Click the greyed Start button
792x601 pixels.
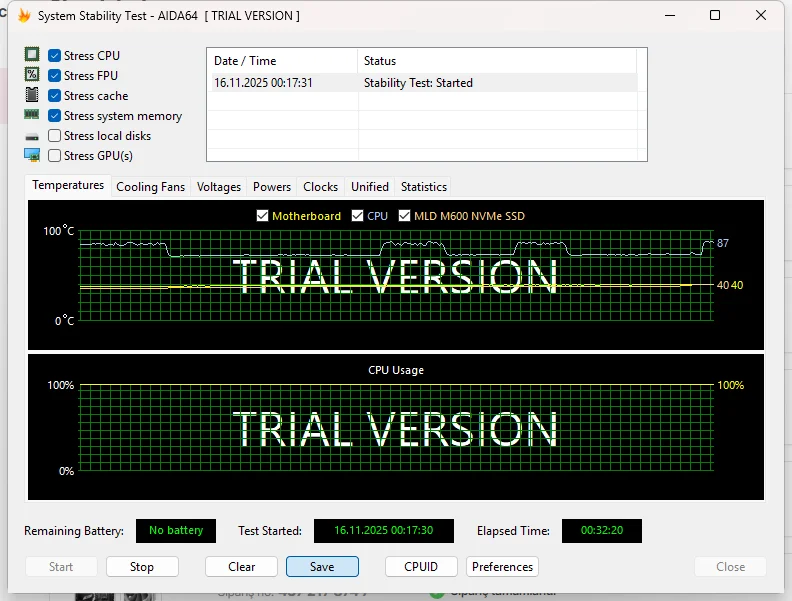coord(61,567)
